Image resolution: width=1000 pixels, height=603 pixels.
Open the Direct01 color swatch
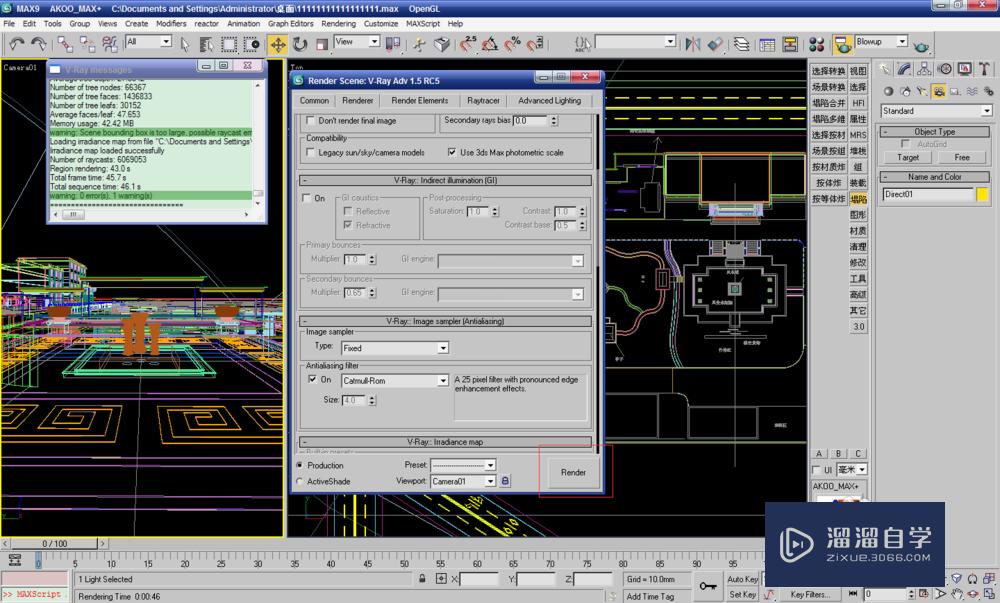point(983,194)
